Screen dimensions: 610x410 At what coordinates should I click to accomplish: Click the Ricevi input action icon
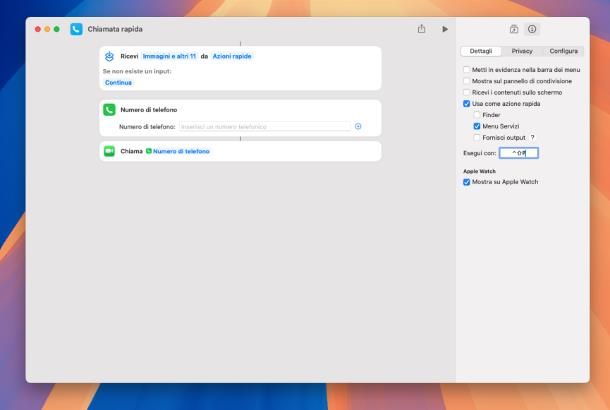click(109, 56)
